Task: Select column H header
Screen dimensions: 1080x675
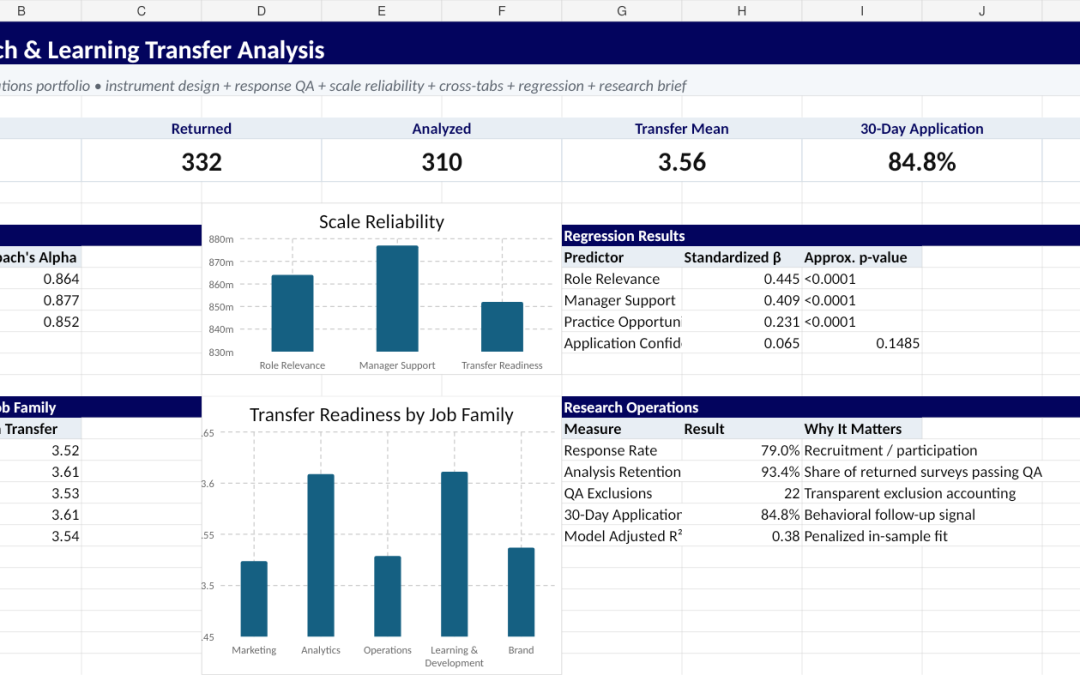Action: coord(742,10)
